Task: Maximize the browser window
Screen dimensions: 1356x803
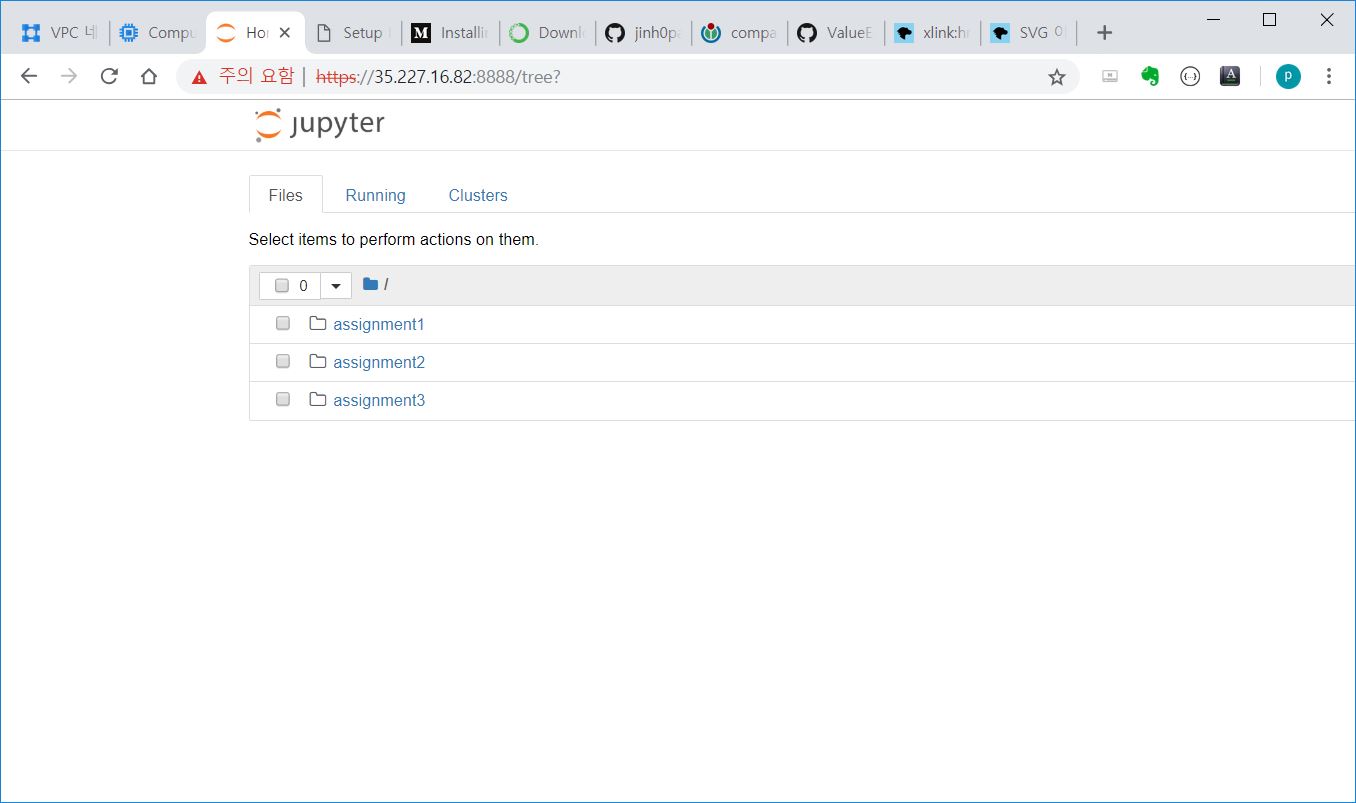Action: (1269, 19)
